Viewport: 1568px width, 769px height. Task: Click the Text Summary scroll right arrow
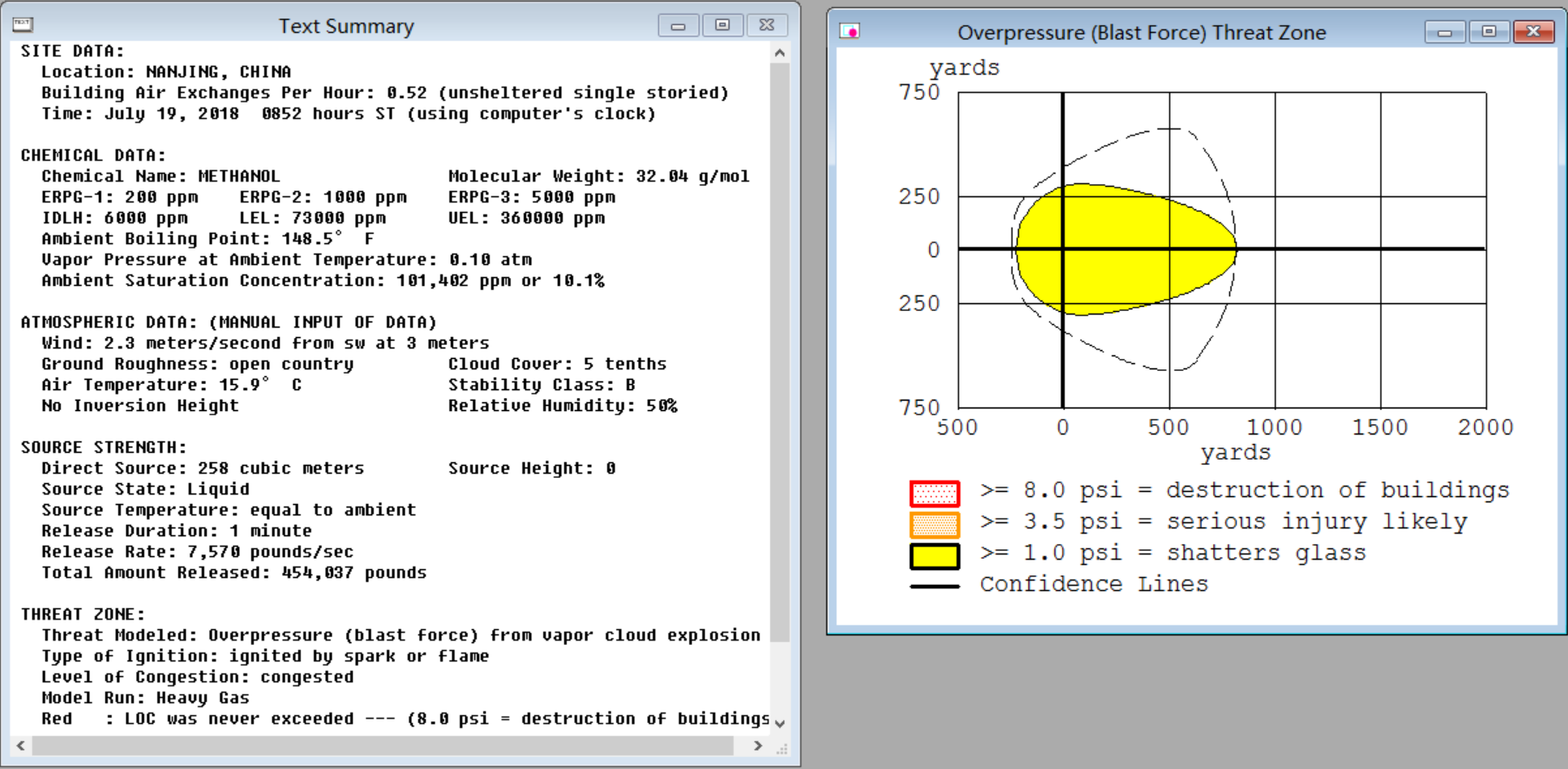(758, 746)
